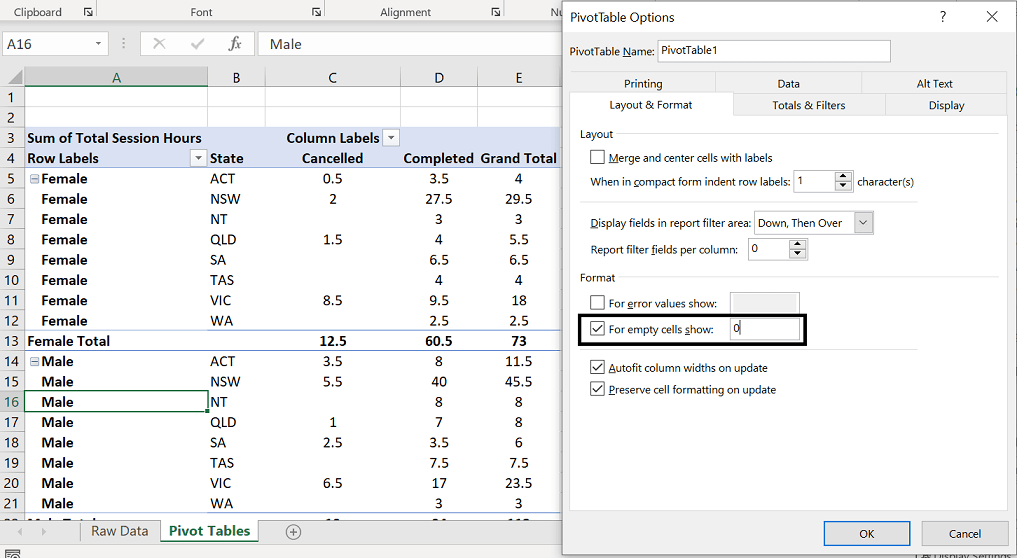Select the Pivot Tables sheet tab
Image resolution: width=1017 pixels, height=558 pixels.
209,531
